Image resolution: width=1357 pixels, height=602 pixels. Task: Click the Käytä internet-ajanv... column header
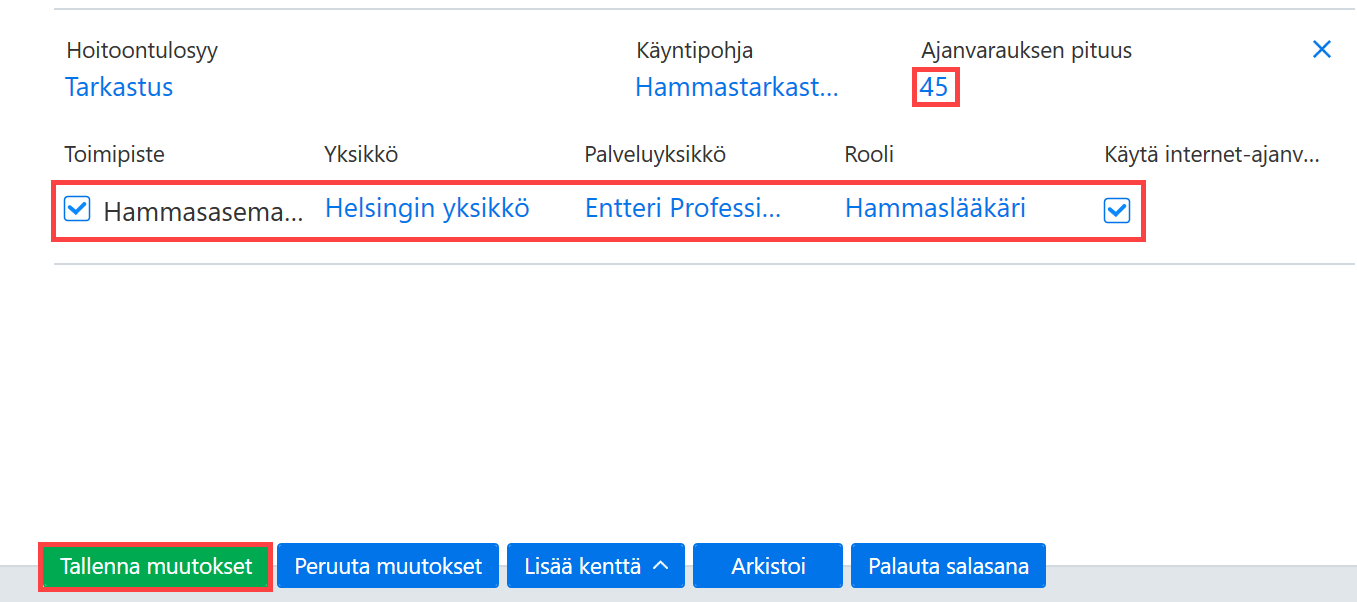[x=1212, y=154]
